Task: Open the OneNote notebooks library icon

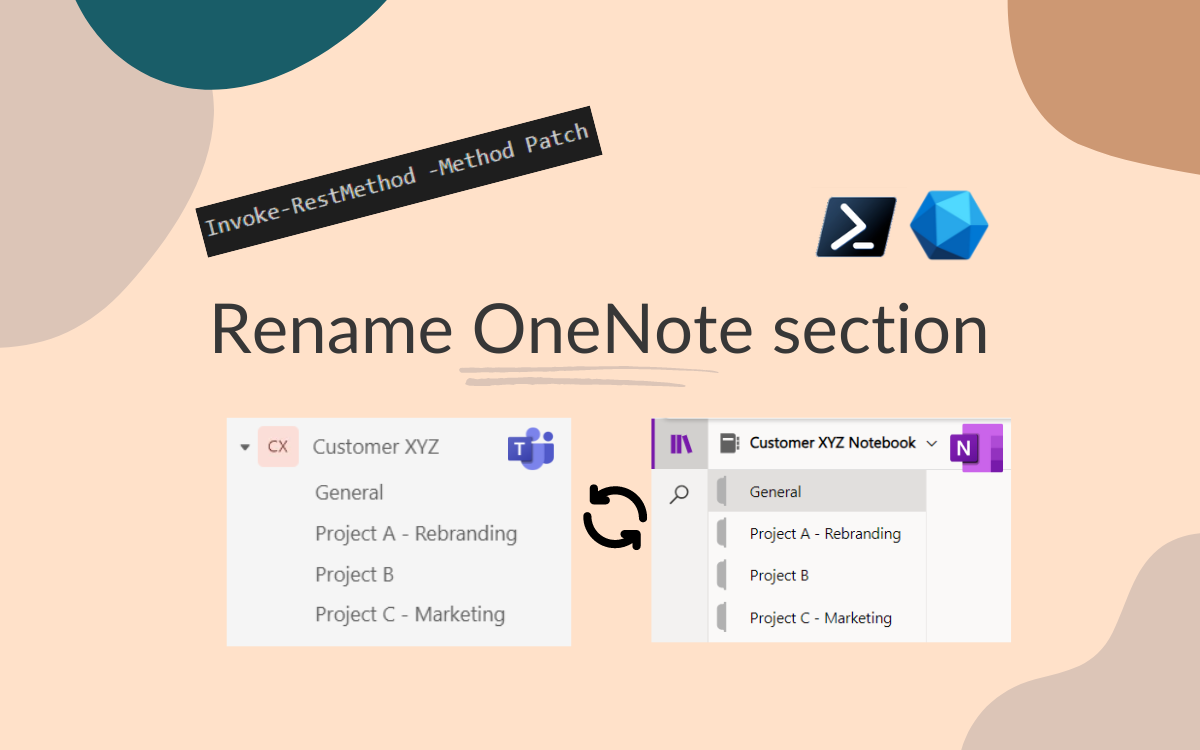Action: tap(681, 444)
